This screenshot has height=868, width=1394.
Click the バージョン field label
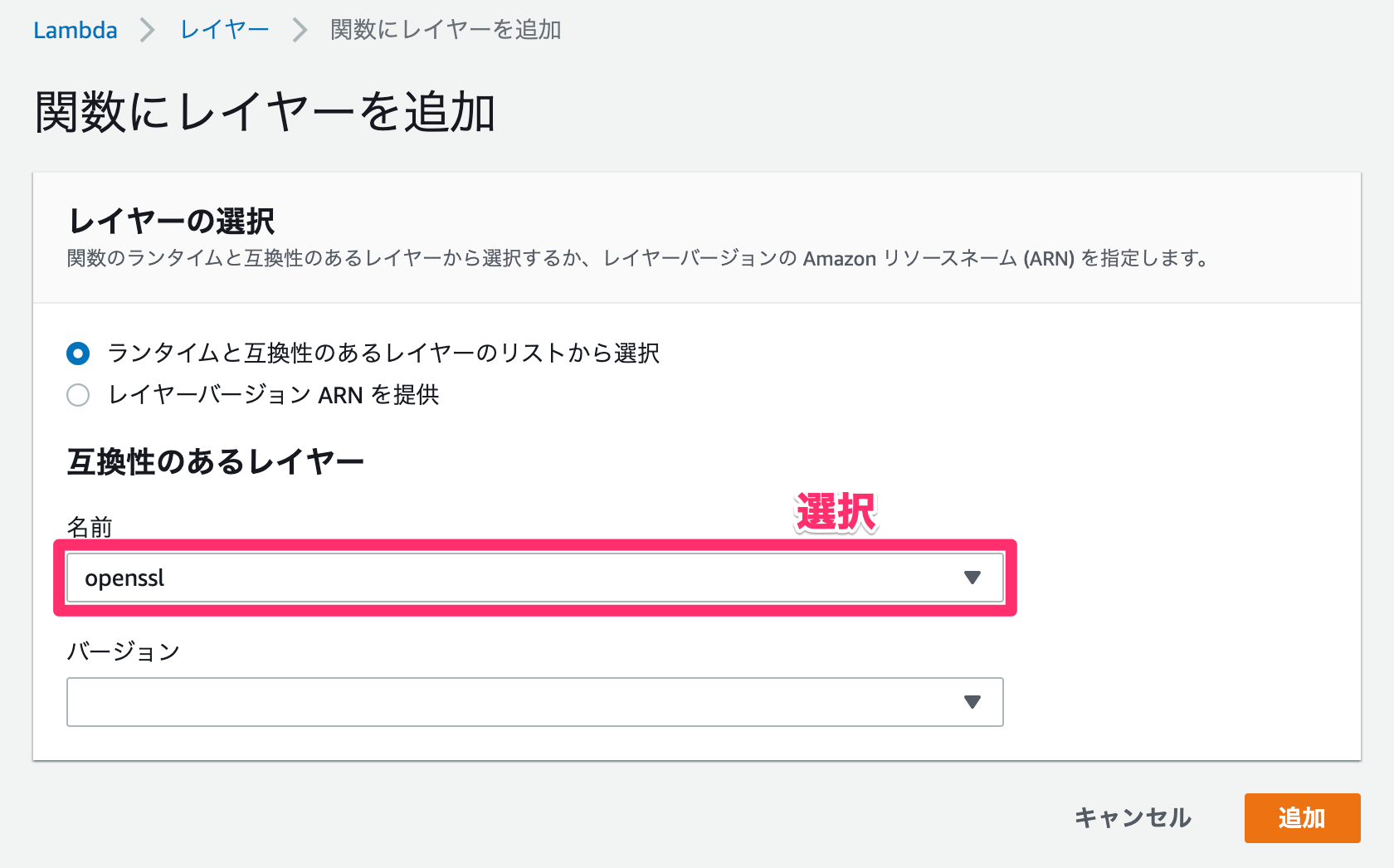pos(123,651)
